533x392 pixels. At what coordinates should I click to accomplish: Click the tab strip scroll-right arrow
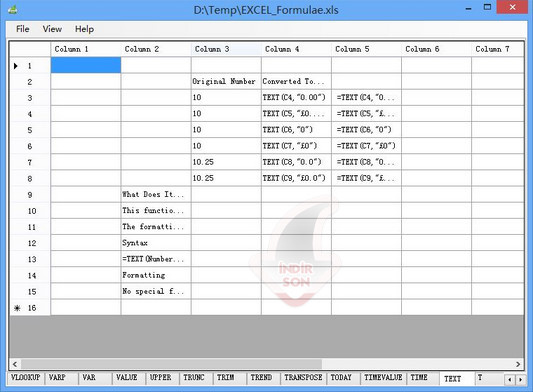pos(520,379)
